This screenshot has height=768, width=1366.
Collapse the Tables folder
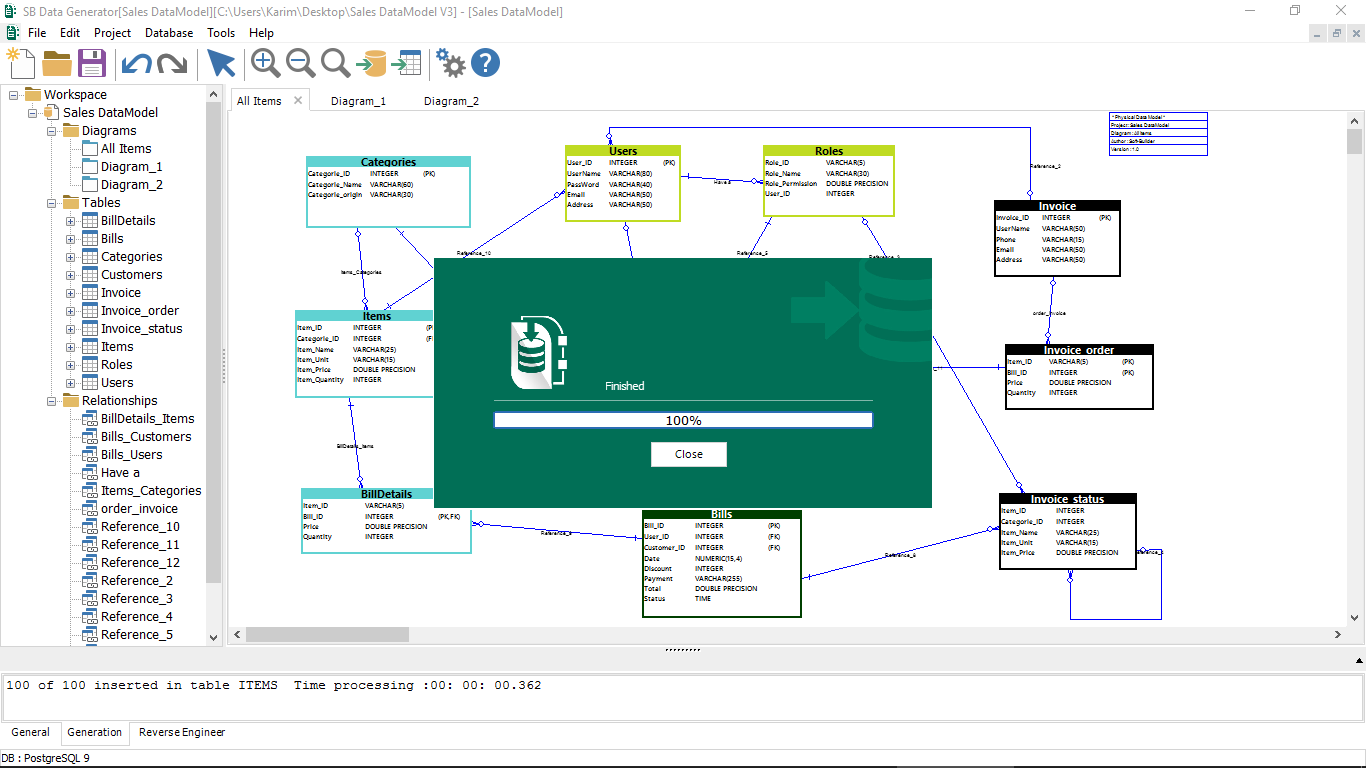coord(52,203)
